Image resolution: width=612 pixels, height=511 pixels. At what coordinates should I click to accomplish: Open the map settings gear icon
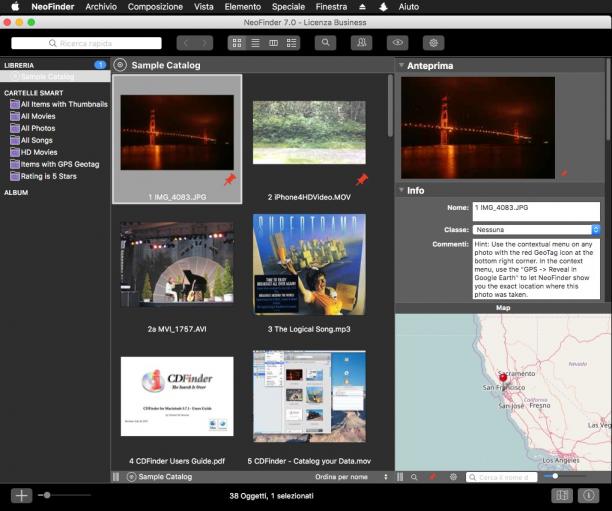click(453, 477)
